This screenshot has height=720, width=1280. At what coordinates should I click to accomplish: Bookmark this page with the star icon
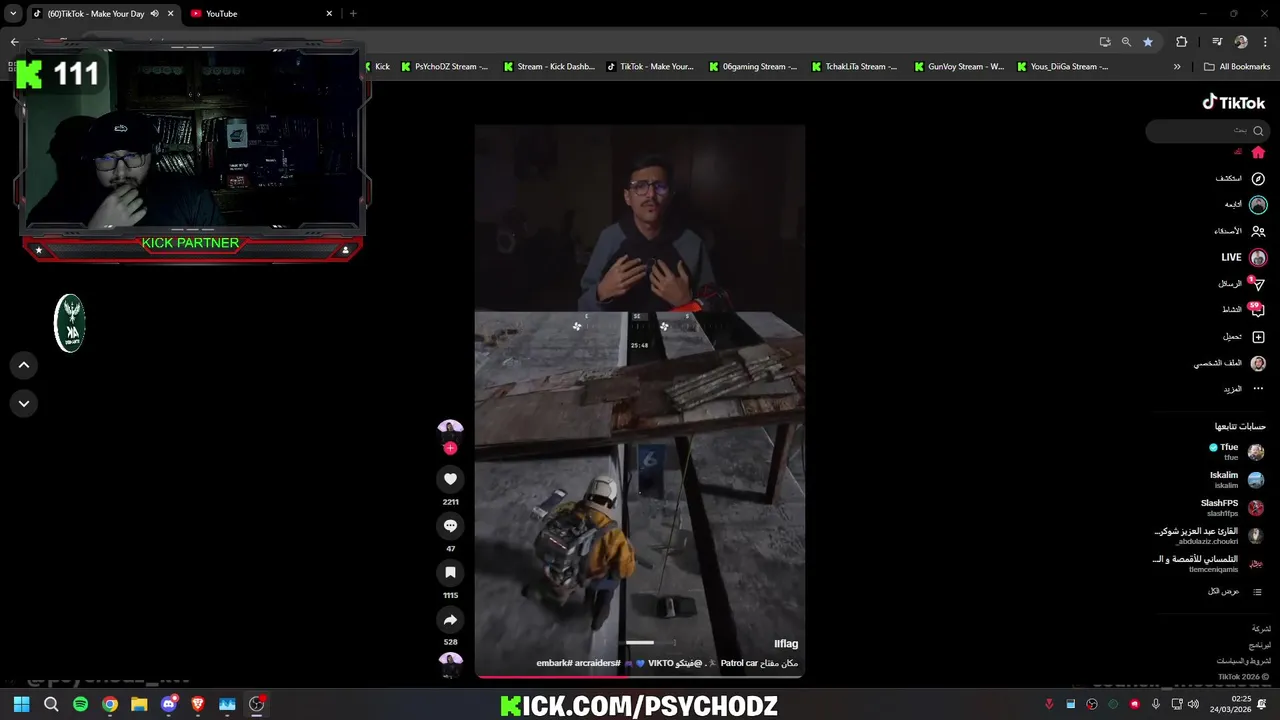[x=1148, y=41]
